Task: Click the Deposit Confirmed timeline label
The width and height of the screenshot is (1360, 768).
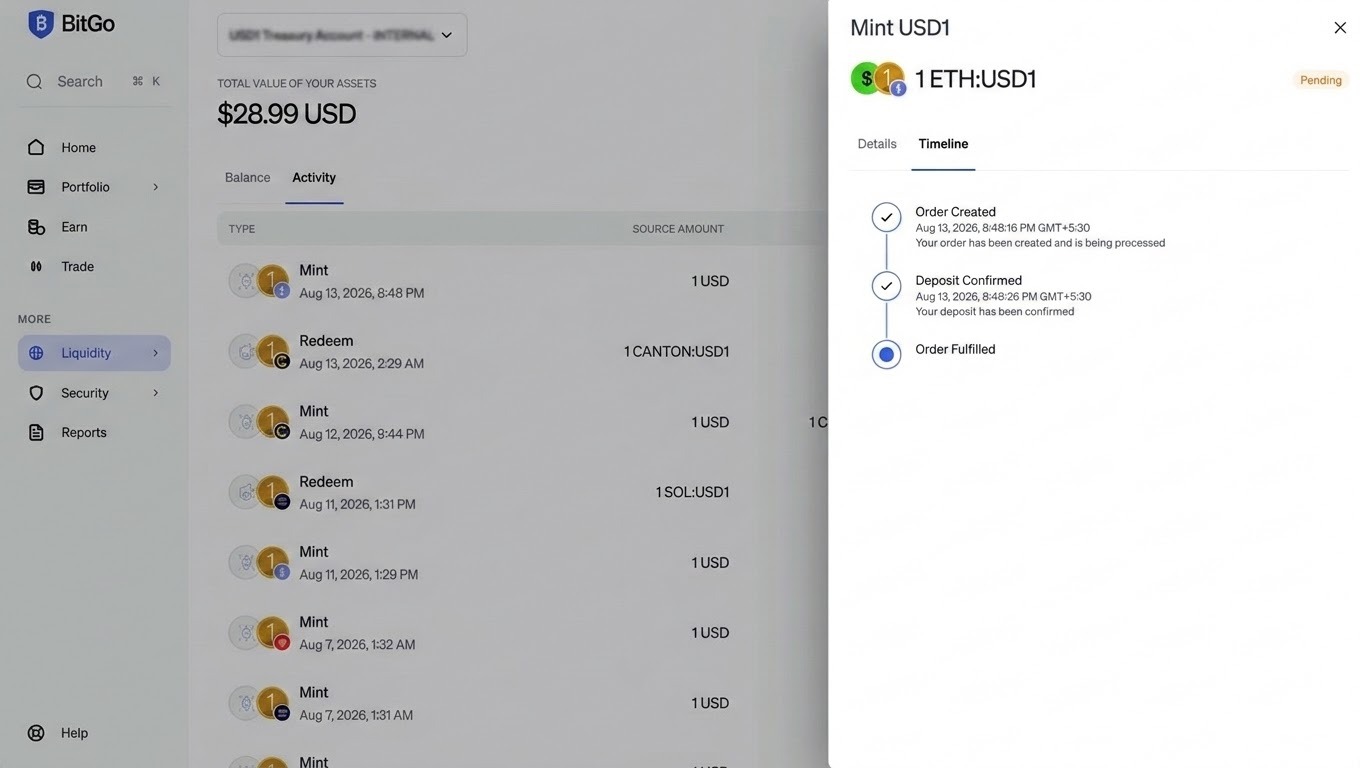Action: (968, 280)
